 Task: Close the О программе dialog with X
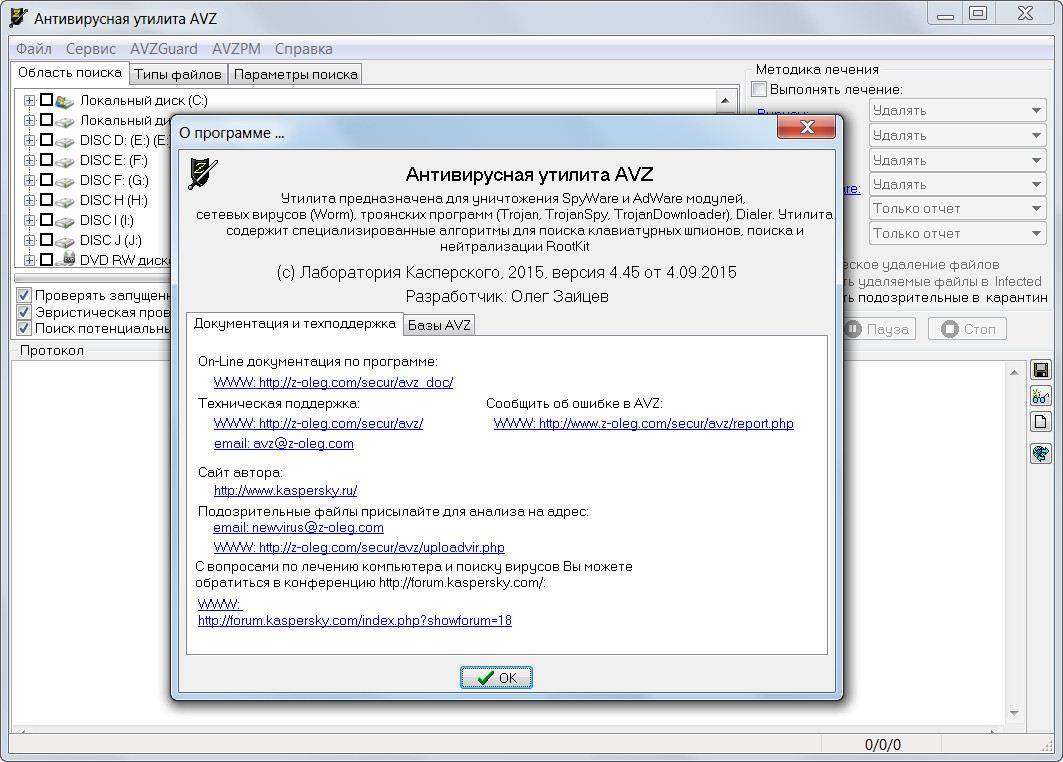click(806, 127)
